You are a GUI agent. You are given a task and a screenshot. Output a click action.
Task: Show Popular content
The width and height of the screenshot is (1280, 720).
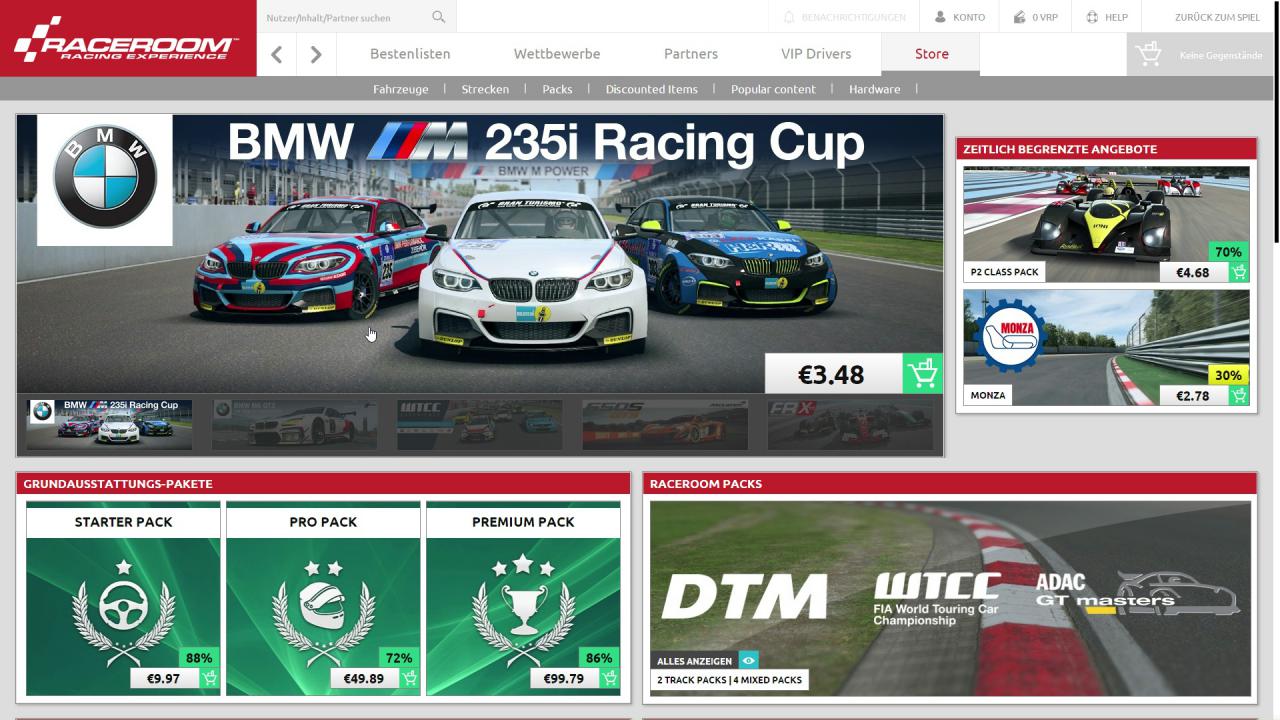773,89
